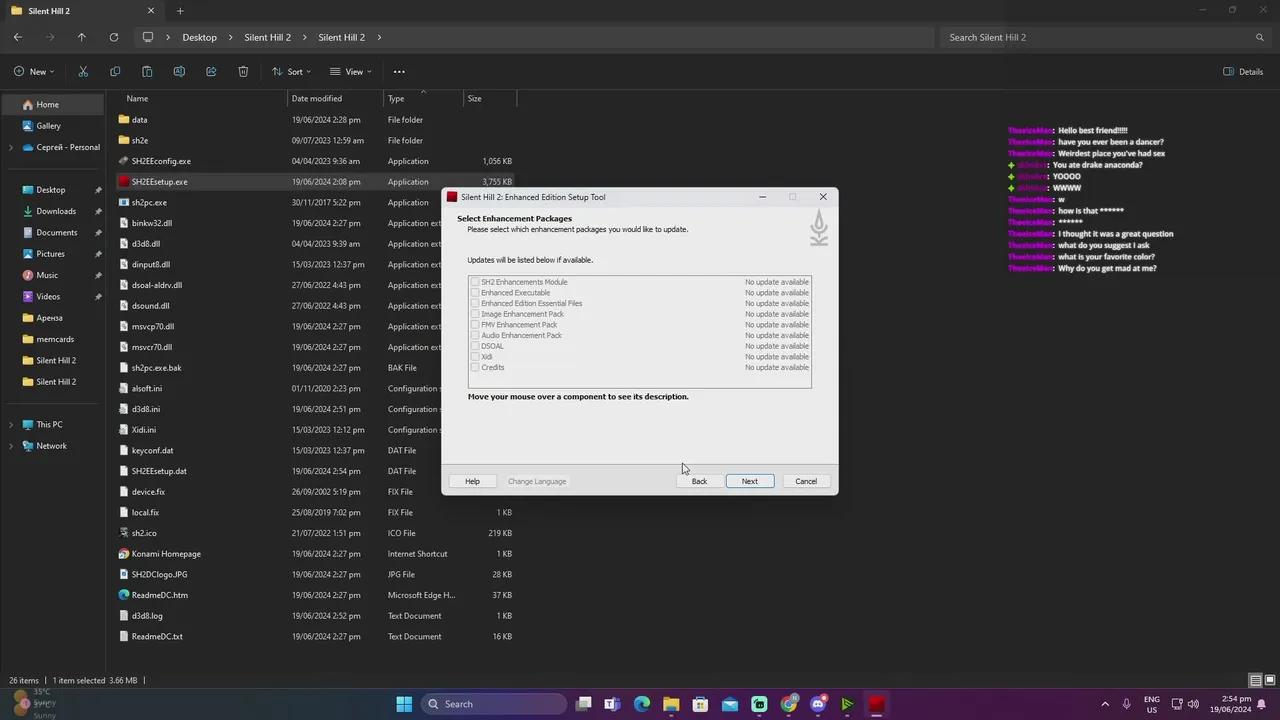Toggle the SH2 Enhancements Module checkbox
Image resolution: width=1280 pixels, height=720 pixels.
coord(475,282)
